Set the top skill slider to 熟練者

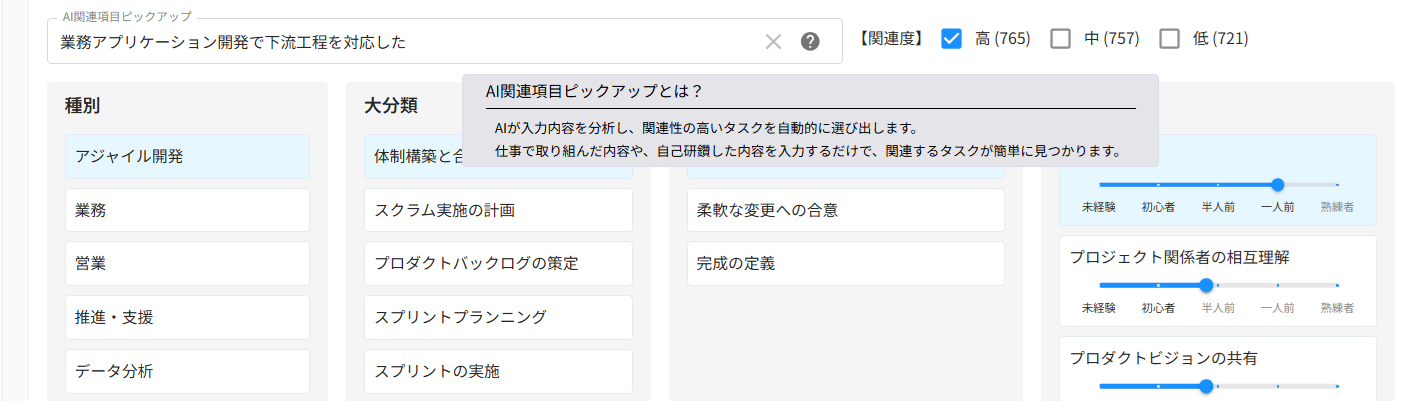(1337, 185)
